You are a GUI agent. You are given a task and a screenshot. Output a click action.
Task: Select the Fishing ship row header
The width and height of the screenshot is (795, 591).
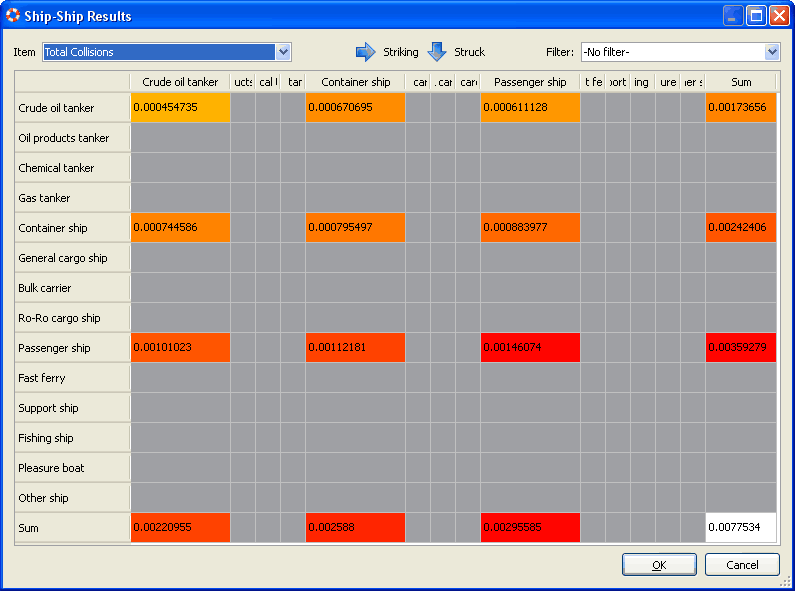tap(73, 438)
